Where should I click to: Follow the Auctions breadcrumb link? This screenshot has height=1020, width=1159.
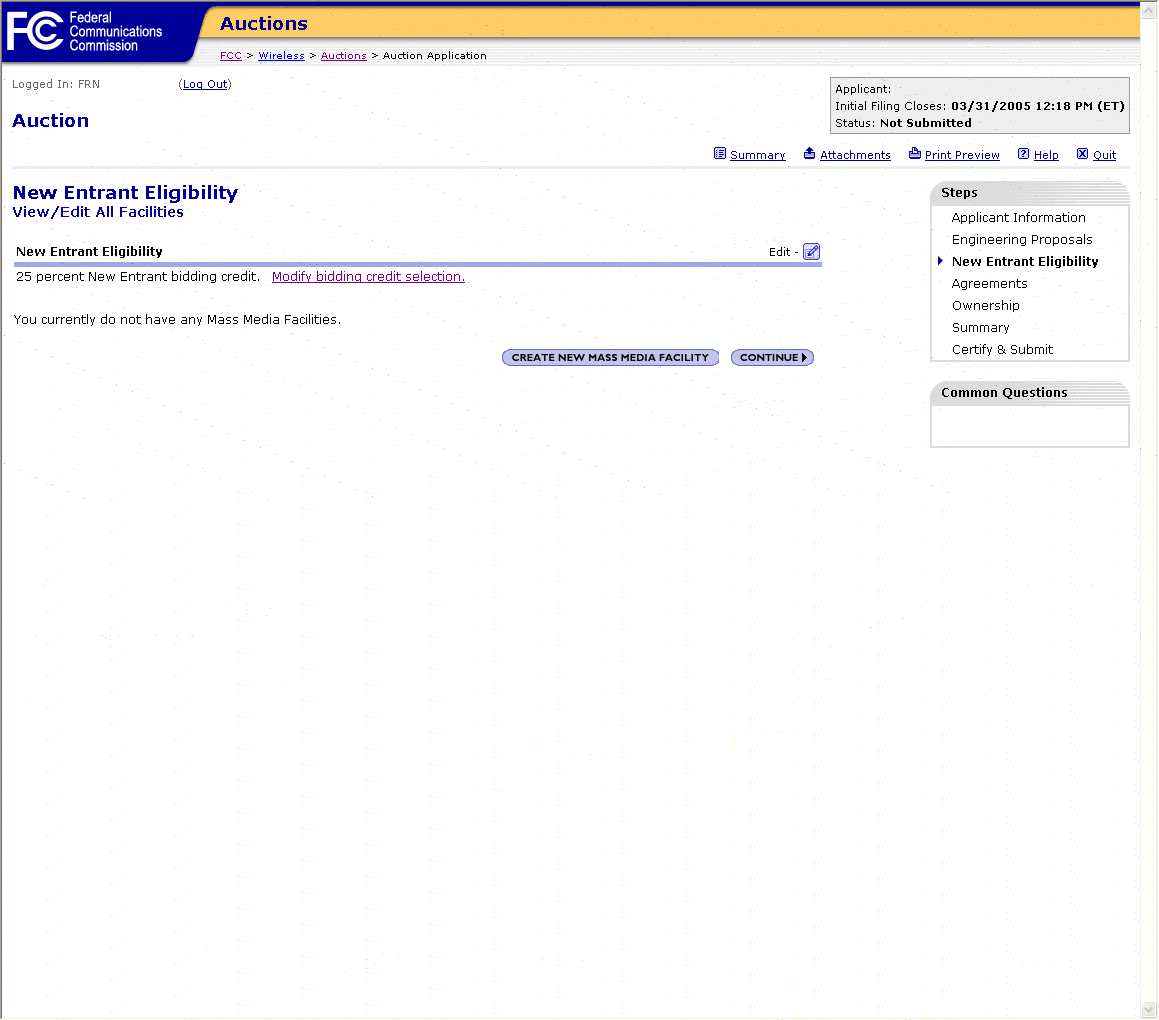click(x=343, y=55)
